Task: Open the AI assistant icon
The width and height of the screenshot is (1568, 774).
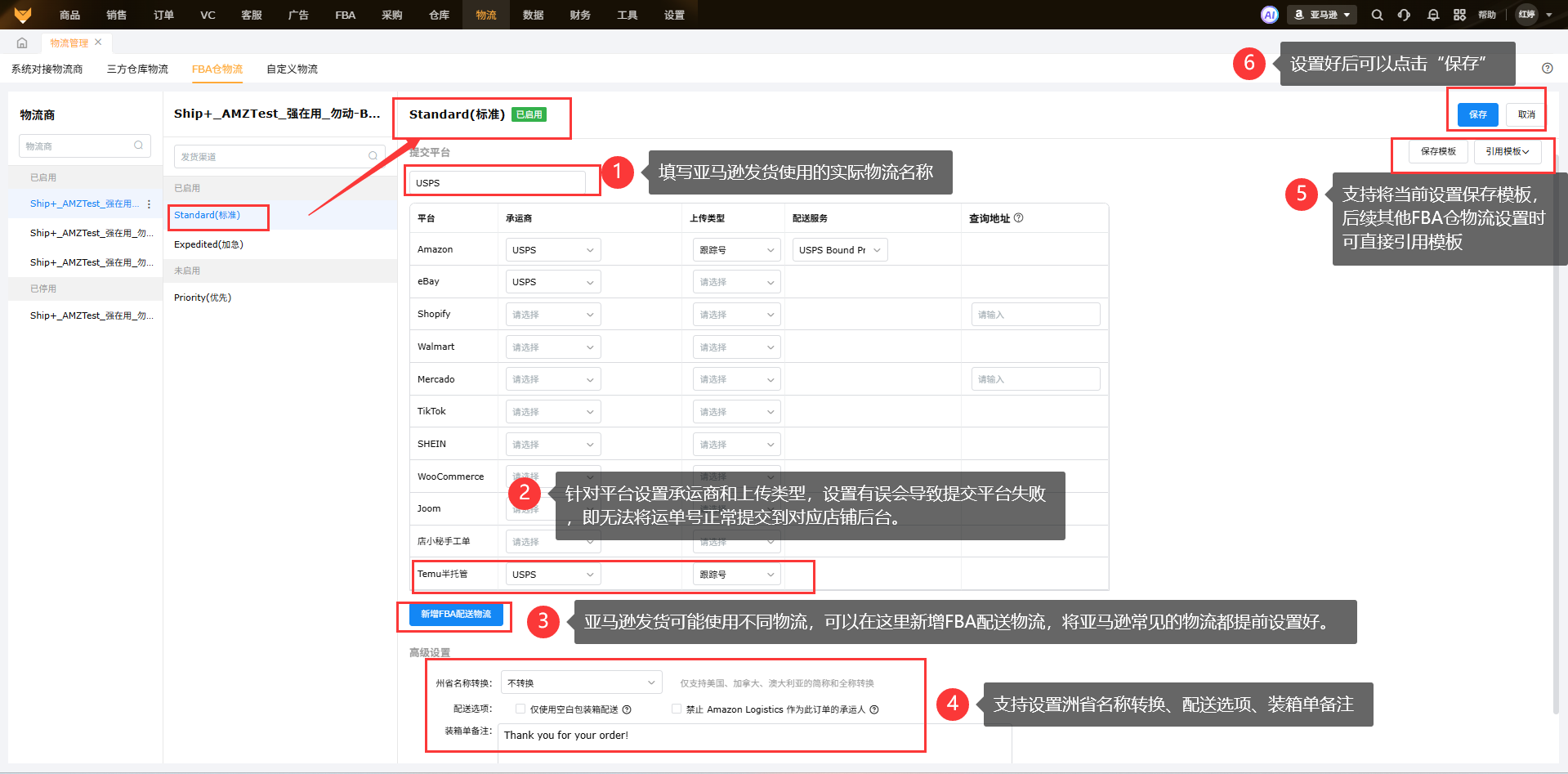Action: coord(1269,15)
